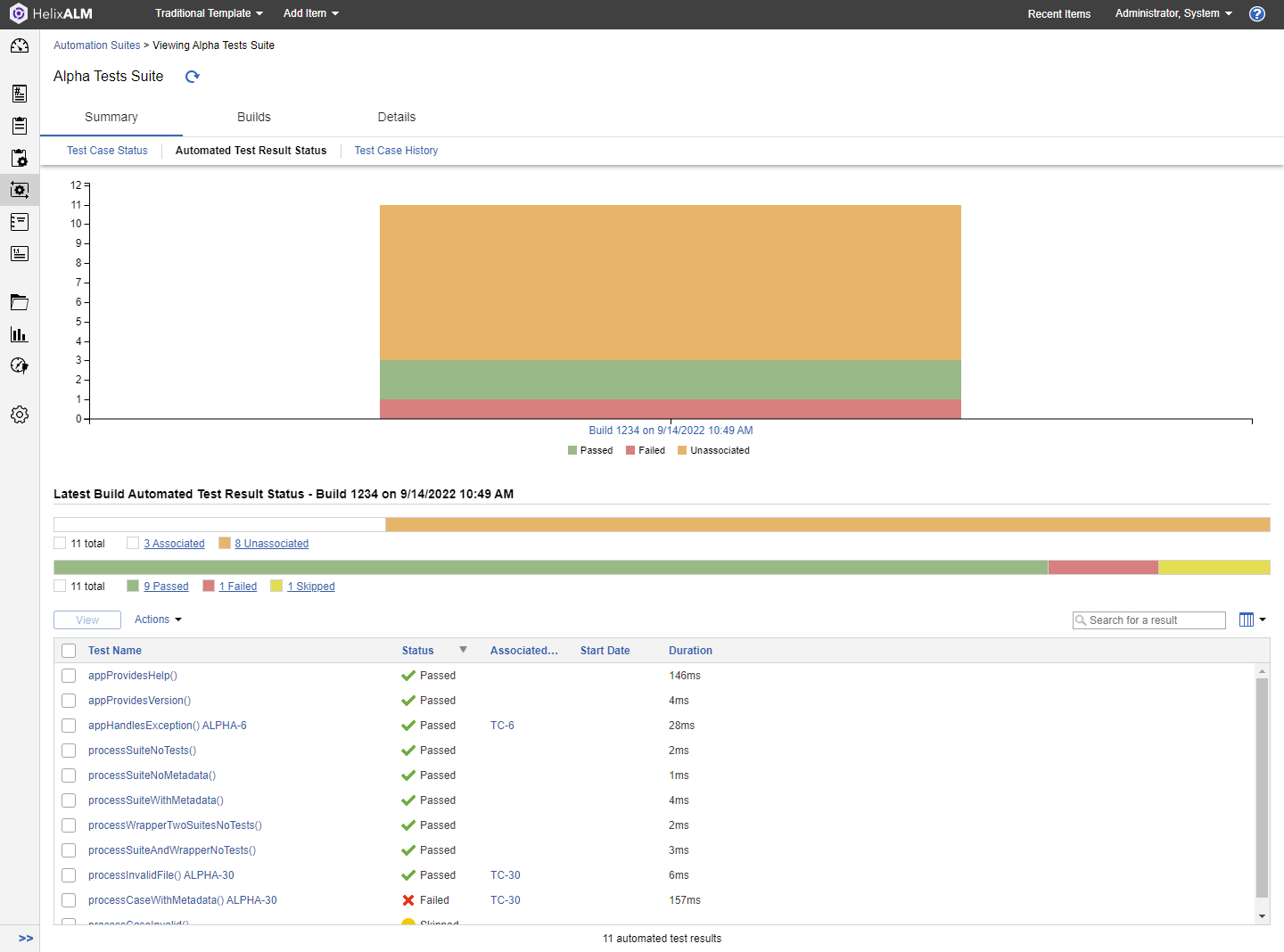
Task: Click the bar chart reports sidebar icon
Action: click(20, 334)
